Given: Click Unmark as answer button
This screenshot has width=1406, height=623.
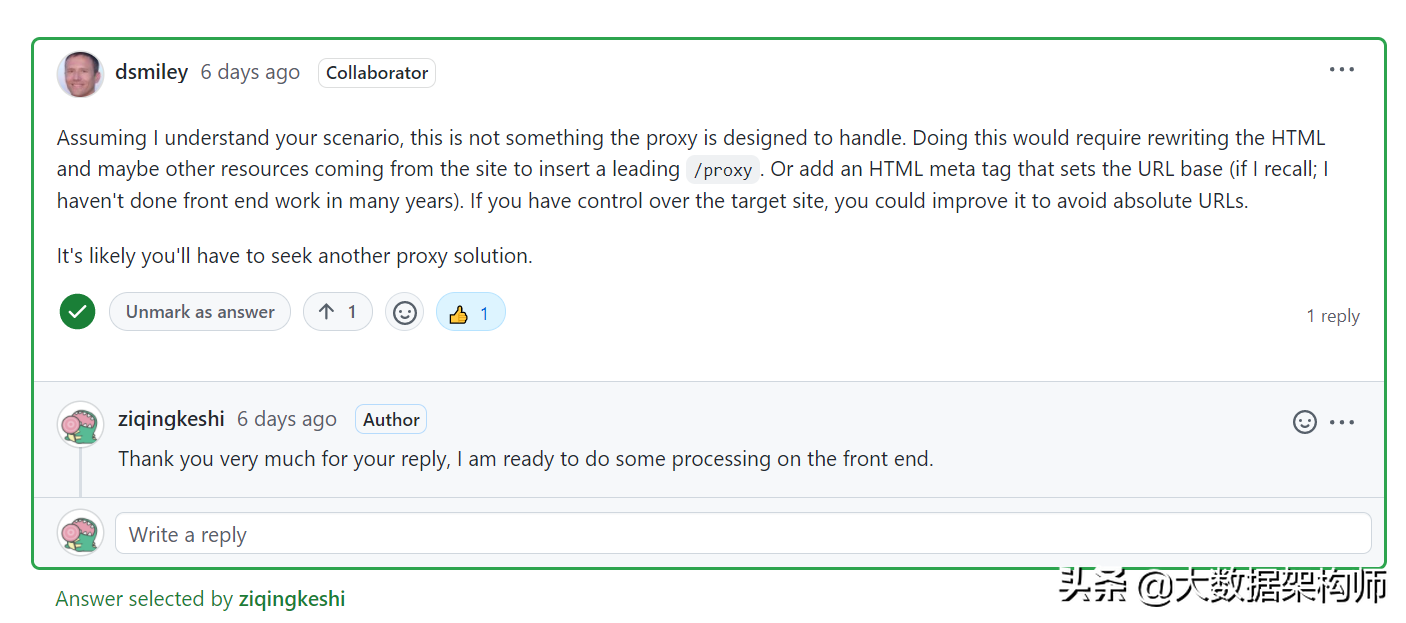Looking at the screenshot, I should click(x=200, y=312).
